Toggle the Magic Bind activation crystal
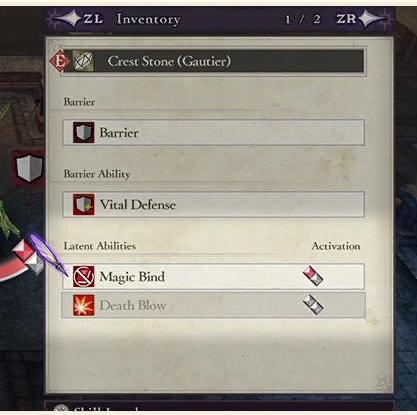Image resolution: width=417 pixels, height=415 pixels. coord(313,276)
